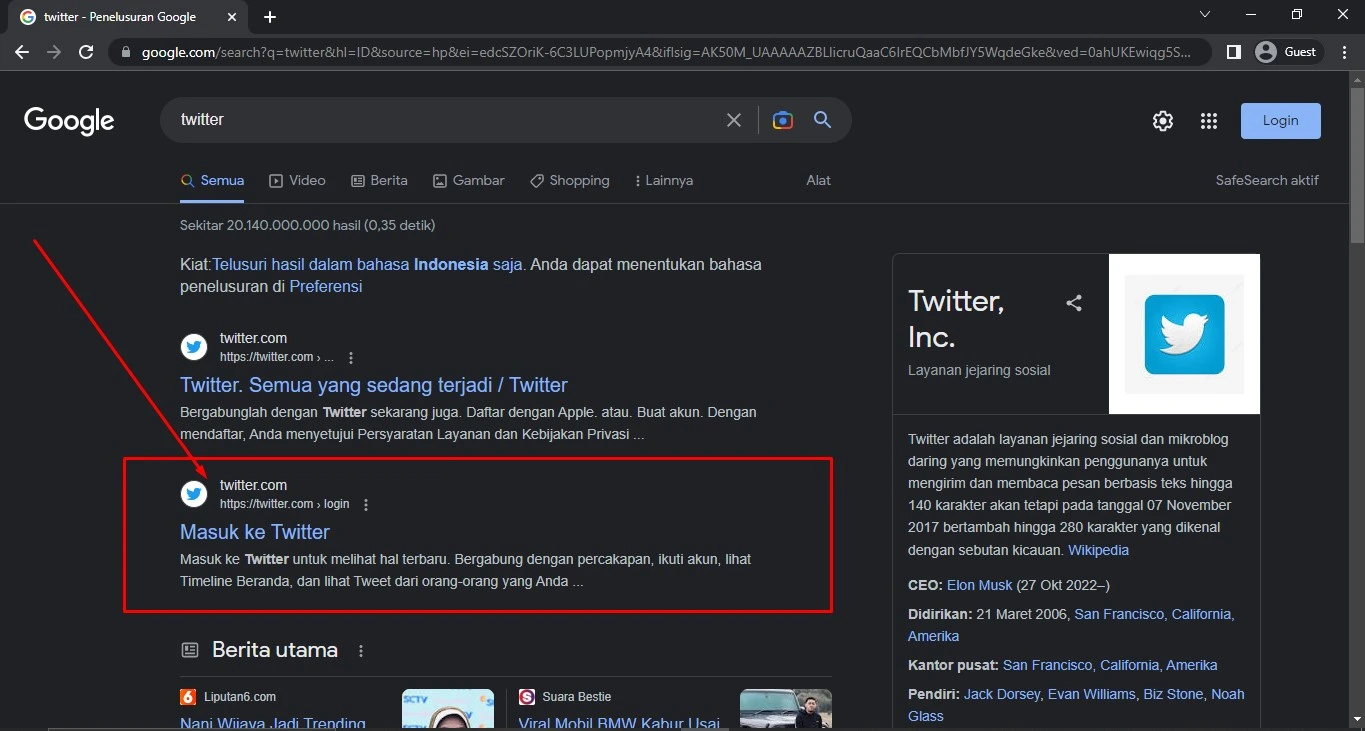Click the Kantor pusat label
Screen dimensions: 1365x731
click(953, 665)
